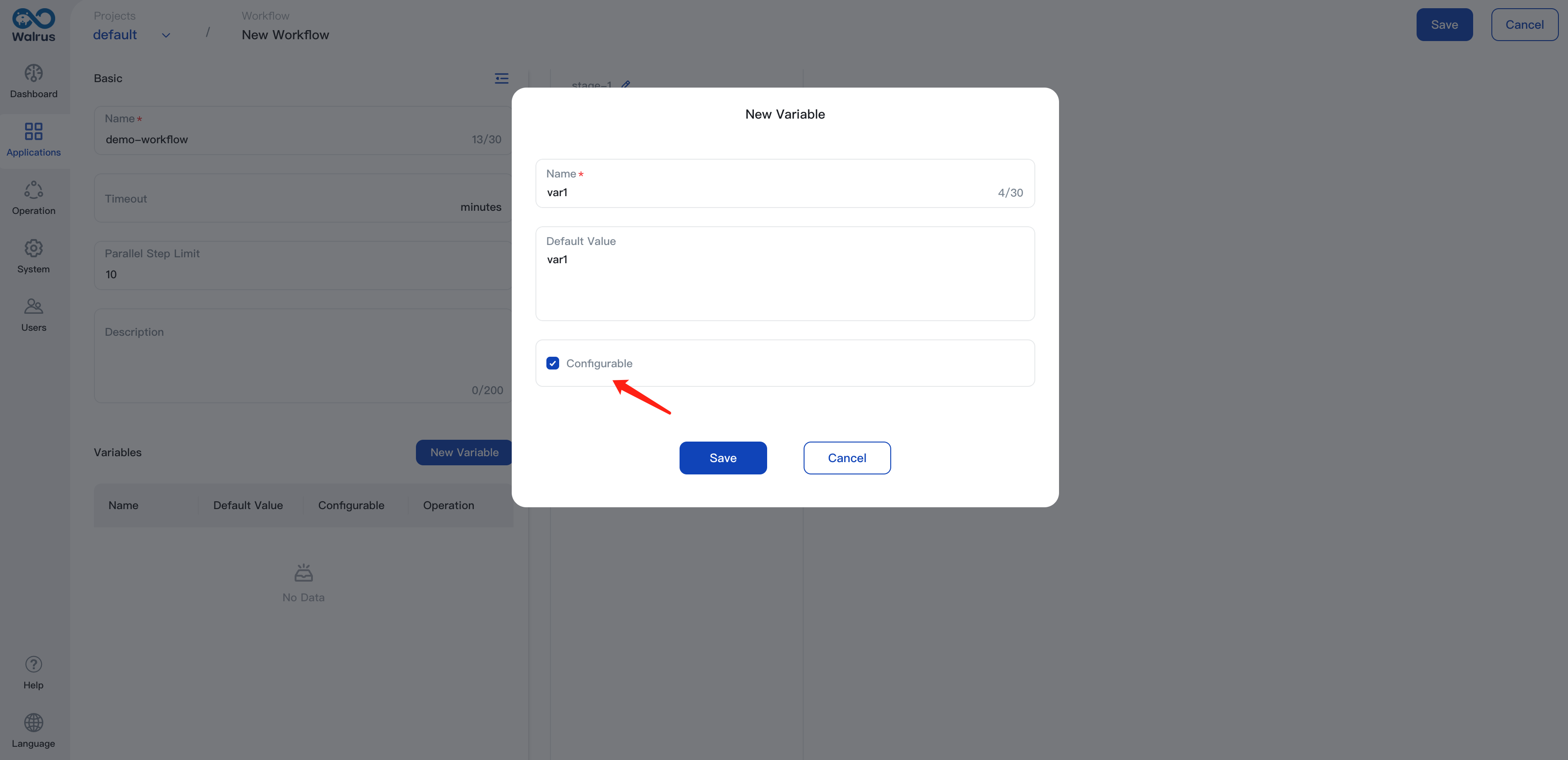Switch Language settings
This screenshot has height=760, width=1568.
[x=33, y=730]
